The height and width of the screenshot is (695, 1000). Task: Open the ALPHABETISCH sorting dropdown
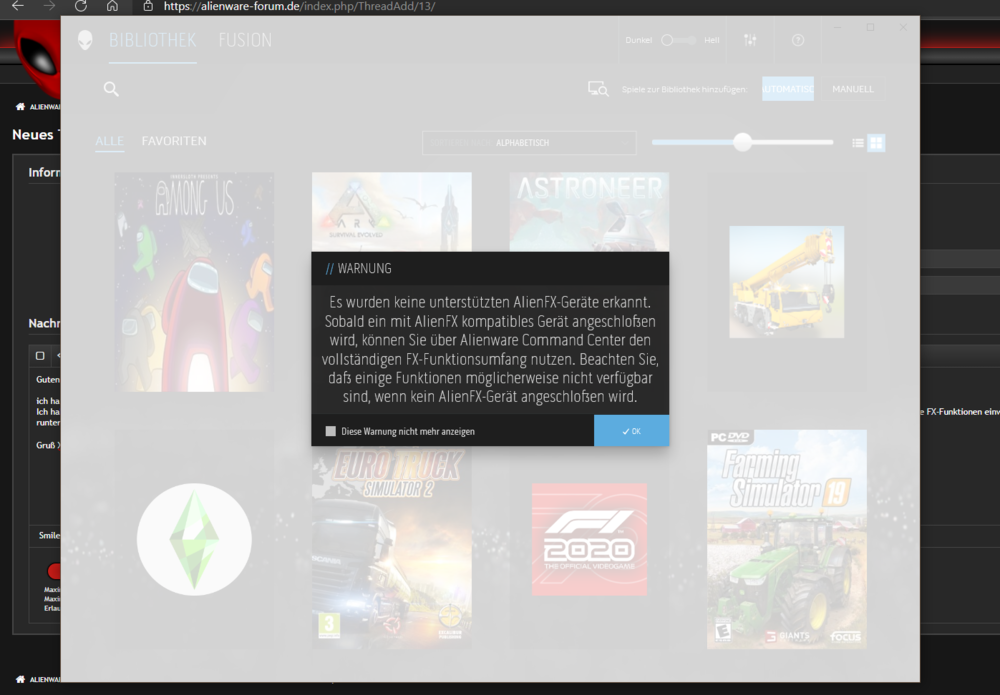pyautogui.click(x=527, y=143)
